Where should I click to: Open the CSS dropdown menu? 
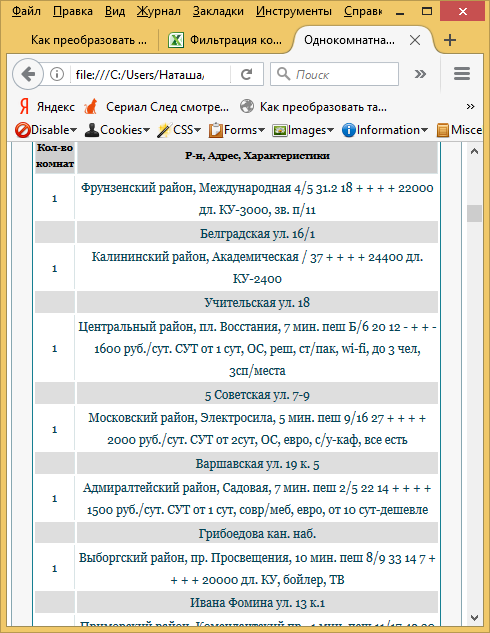[179, 130]
